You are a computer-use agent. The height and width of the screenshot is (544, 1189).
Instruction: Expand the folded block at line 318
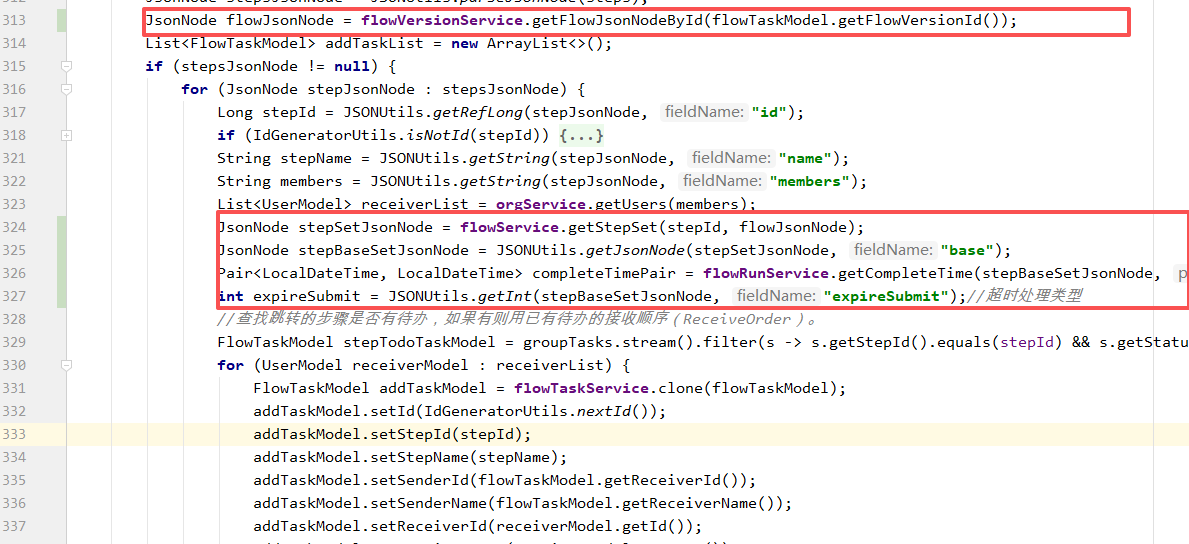[67, 135]
